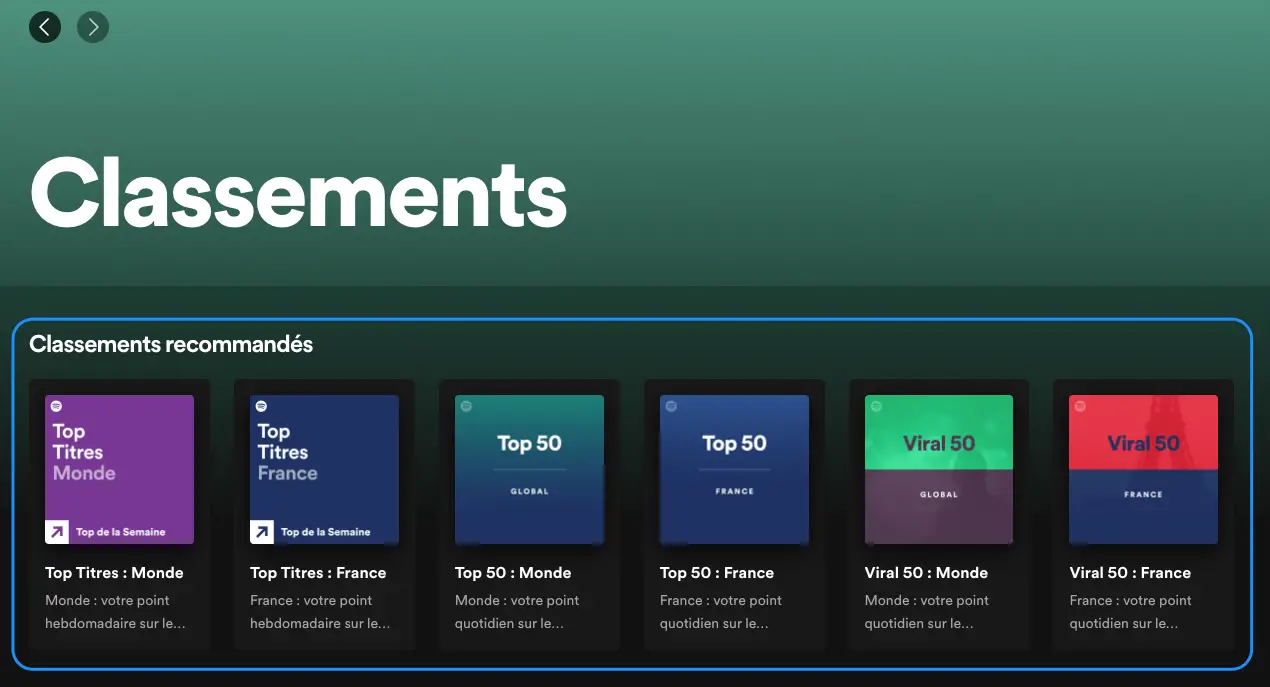This screenshot has height=687, width=1270.
Task: Click the 'Top 50 : France' title
Action: (x=717, y=573)
